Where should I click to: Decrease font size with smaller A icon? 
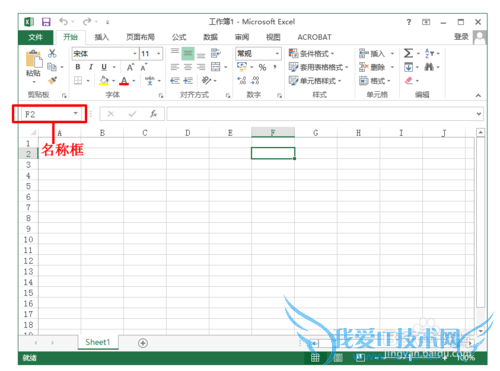coord(144,67)
